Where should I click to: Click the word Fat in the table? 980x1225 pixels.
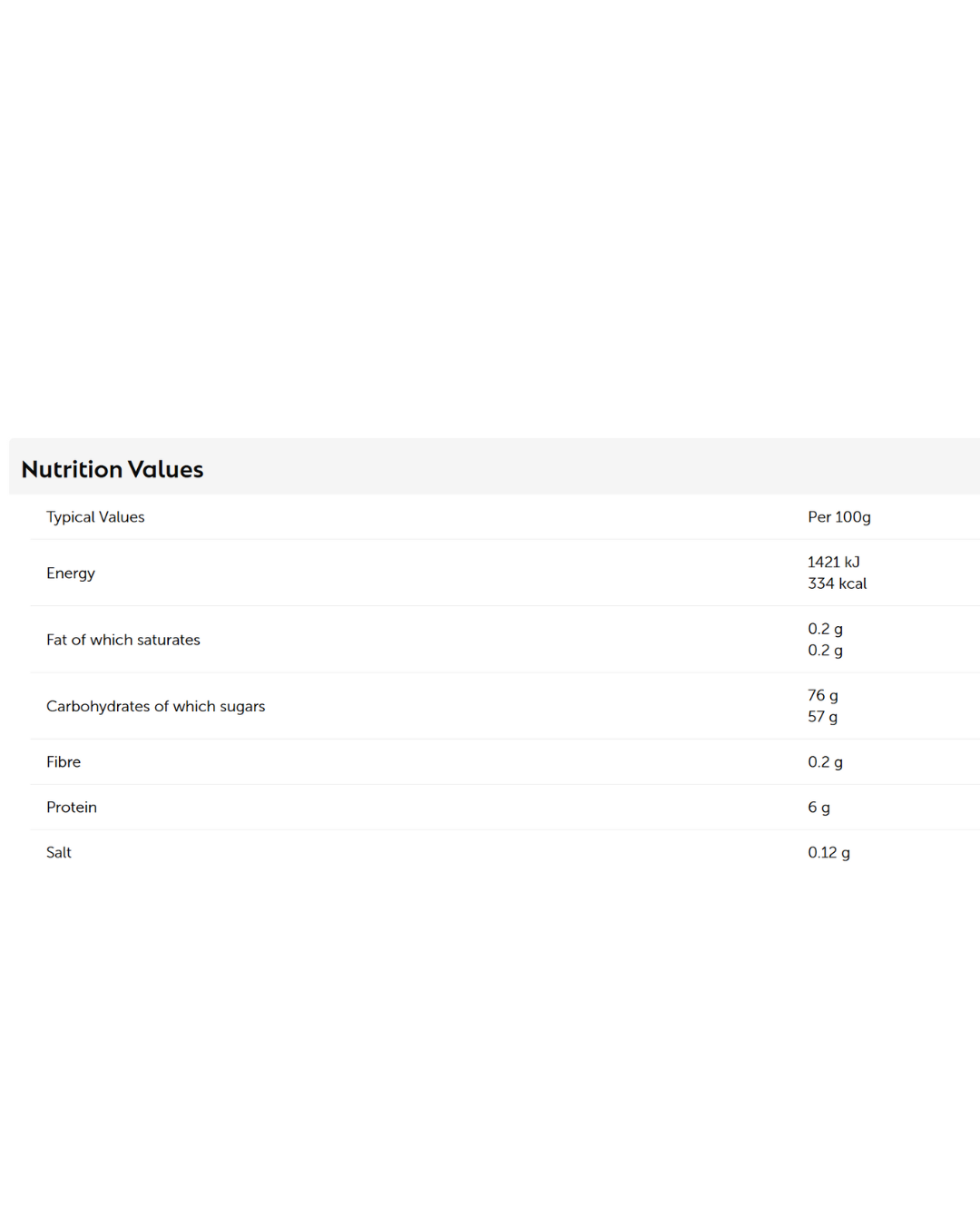56,640
